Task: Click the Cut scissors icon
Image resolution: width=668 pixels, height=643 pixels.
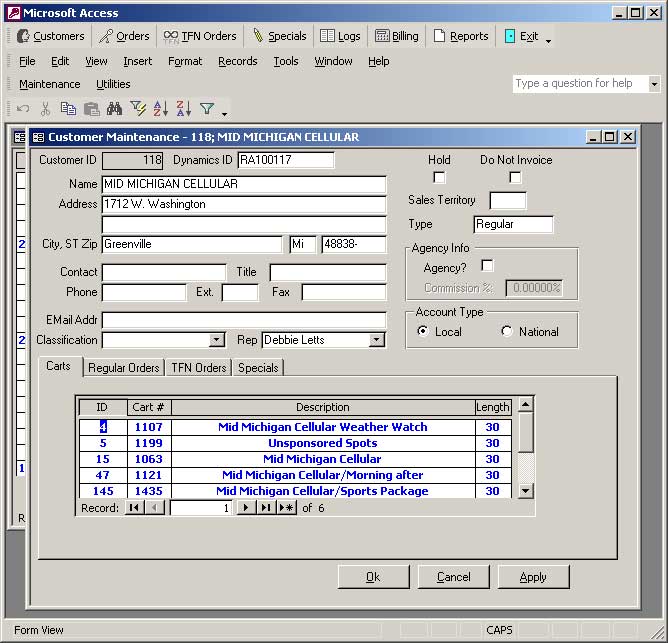Action: click(x=45, y=109)
